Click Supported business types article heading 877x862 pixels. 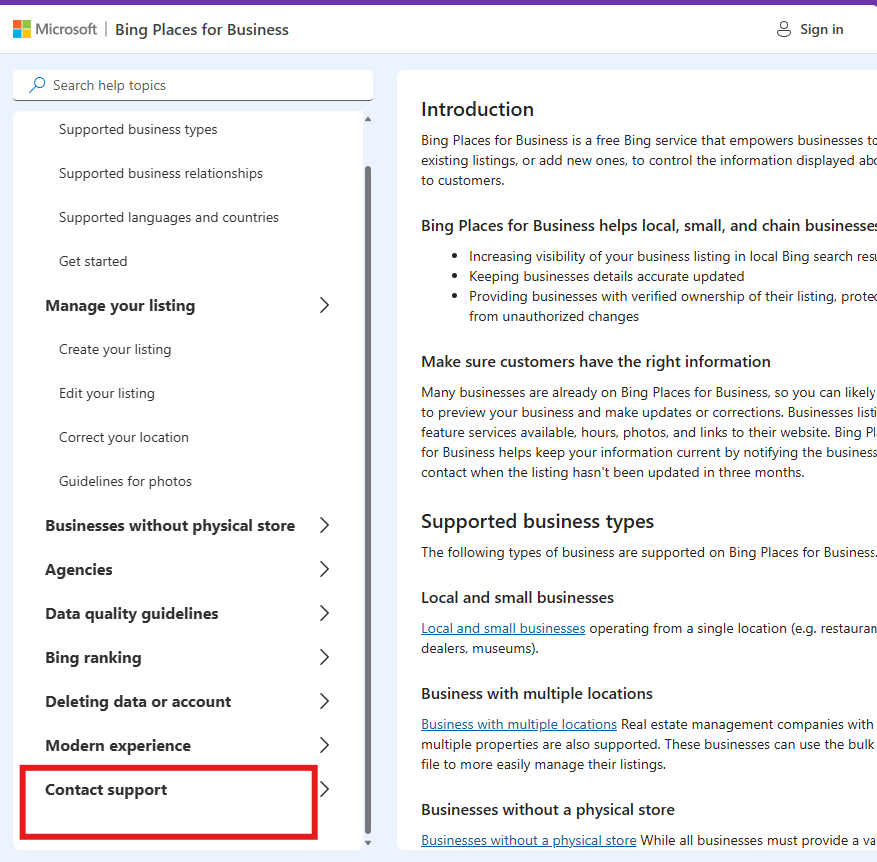pos(537,521)
